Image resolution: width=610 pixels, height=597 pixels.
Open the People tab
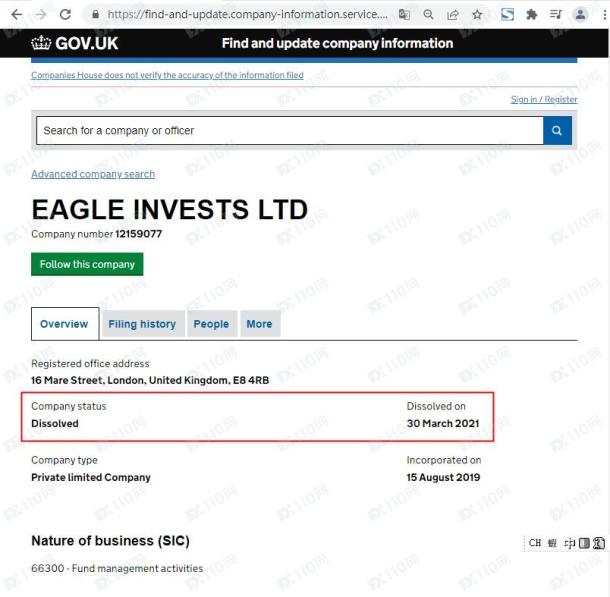(x=211, y=324)
